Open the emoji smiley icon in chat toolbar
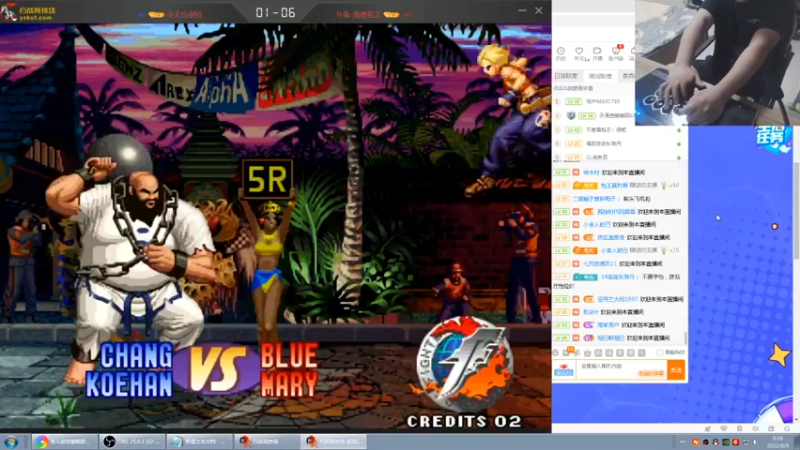The image size is (800, 450). 556,353
